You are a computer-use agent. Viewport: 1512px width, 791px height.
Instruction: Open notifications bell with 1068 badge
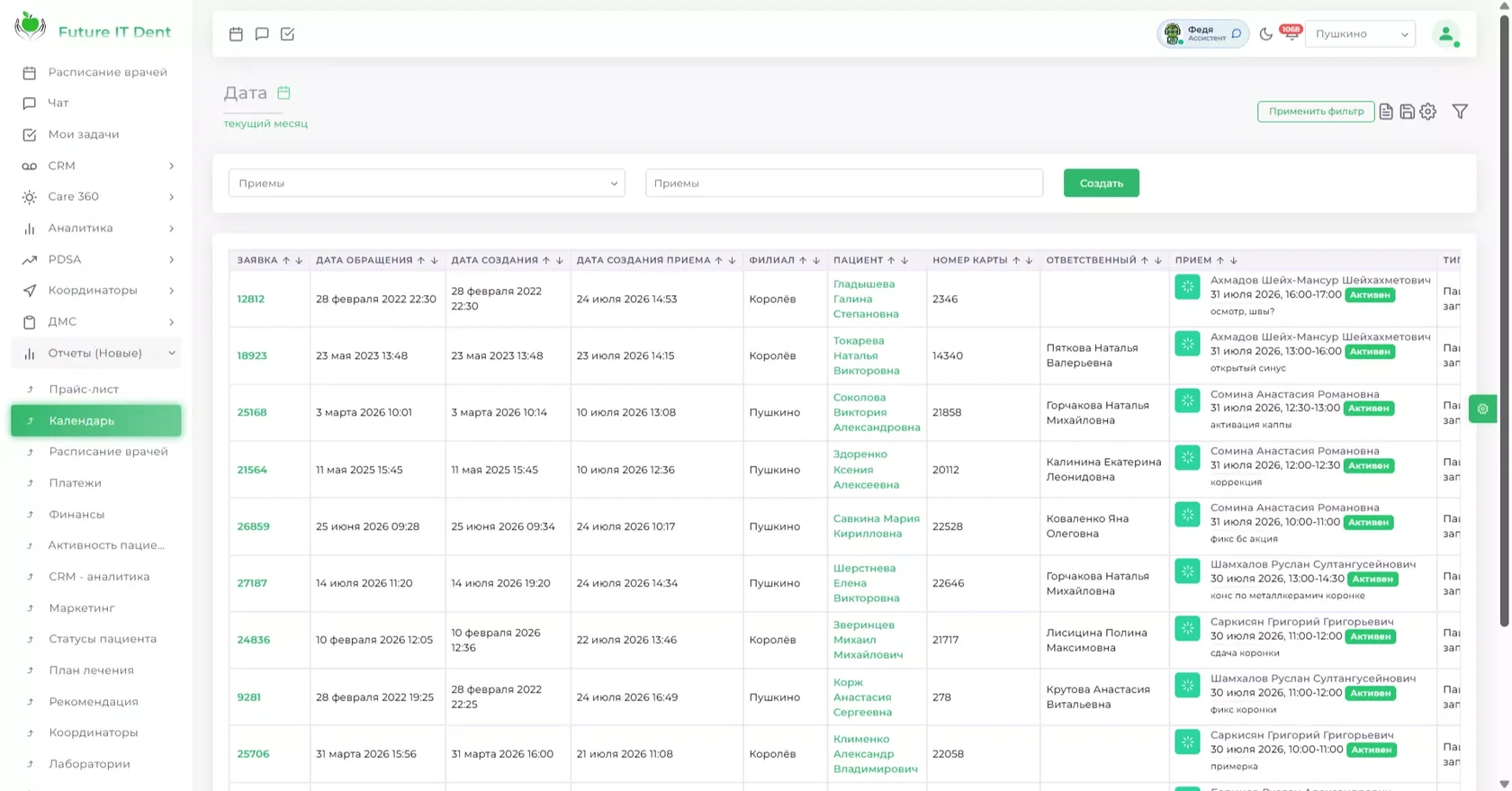coord(1291,33)
